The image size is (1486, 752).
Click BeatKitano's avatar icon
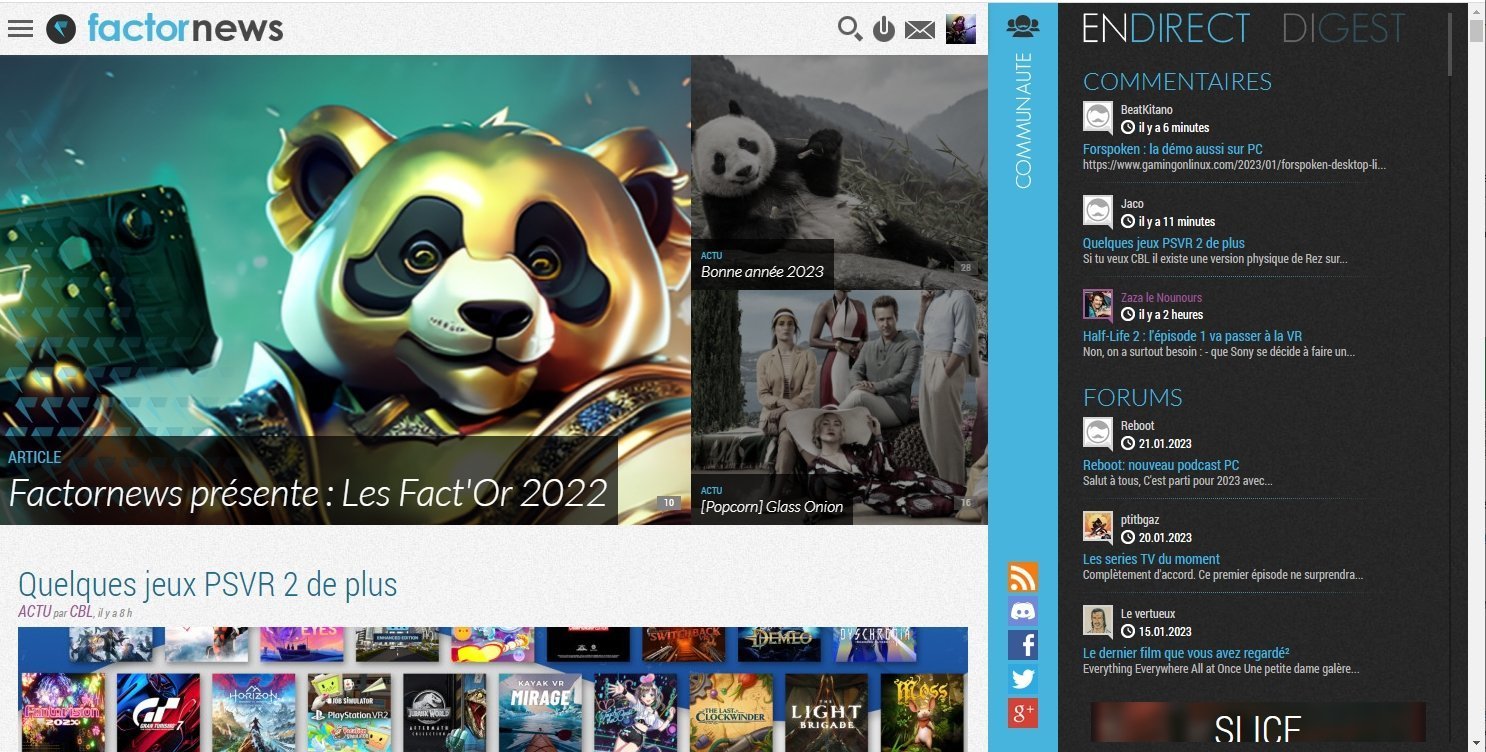coord(1098,118)
